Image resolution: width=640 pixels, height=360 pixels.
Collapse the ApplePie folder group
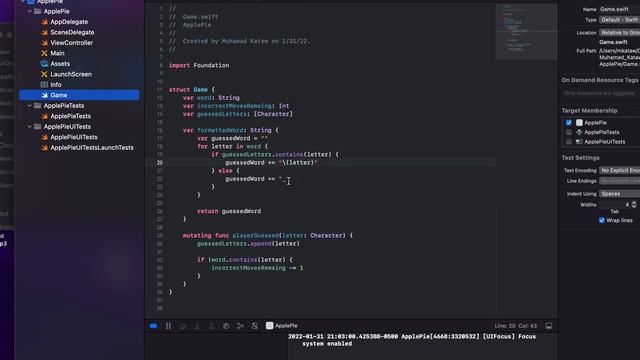[30, 11]
